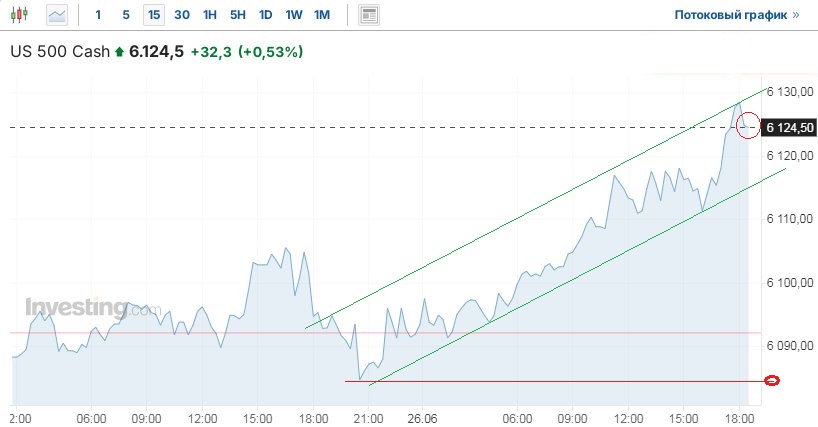Click the 6 124,50 current price label
This screenshot has height=427, width=818.
click(790, 127)
